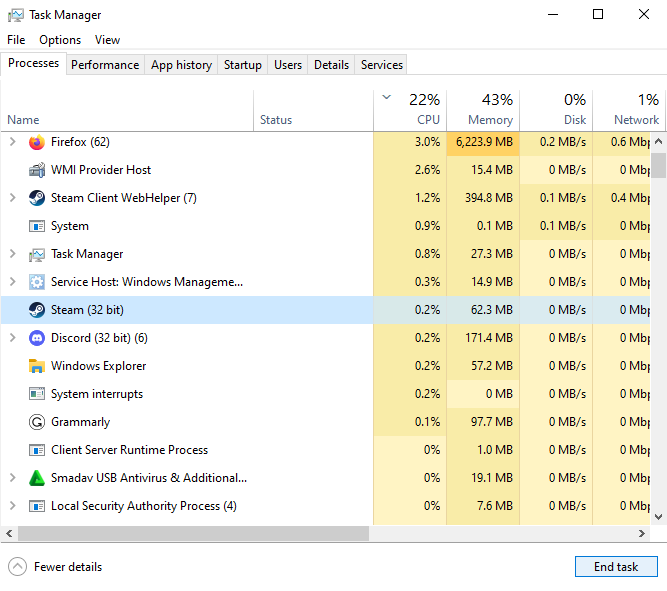Image resolution: width=667 pixels, height=591 pixels.
Task: Expand Service Host: Windows Management group
Action: pos(13,282)
